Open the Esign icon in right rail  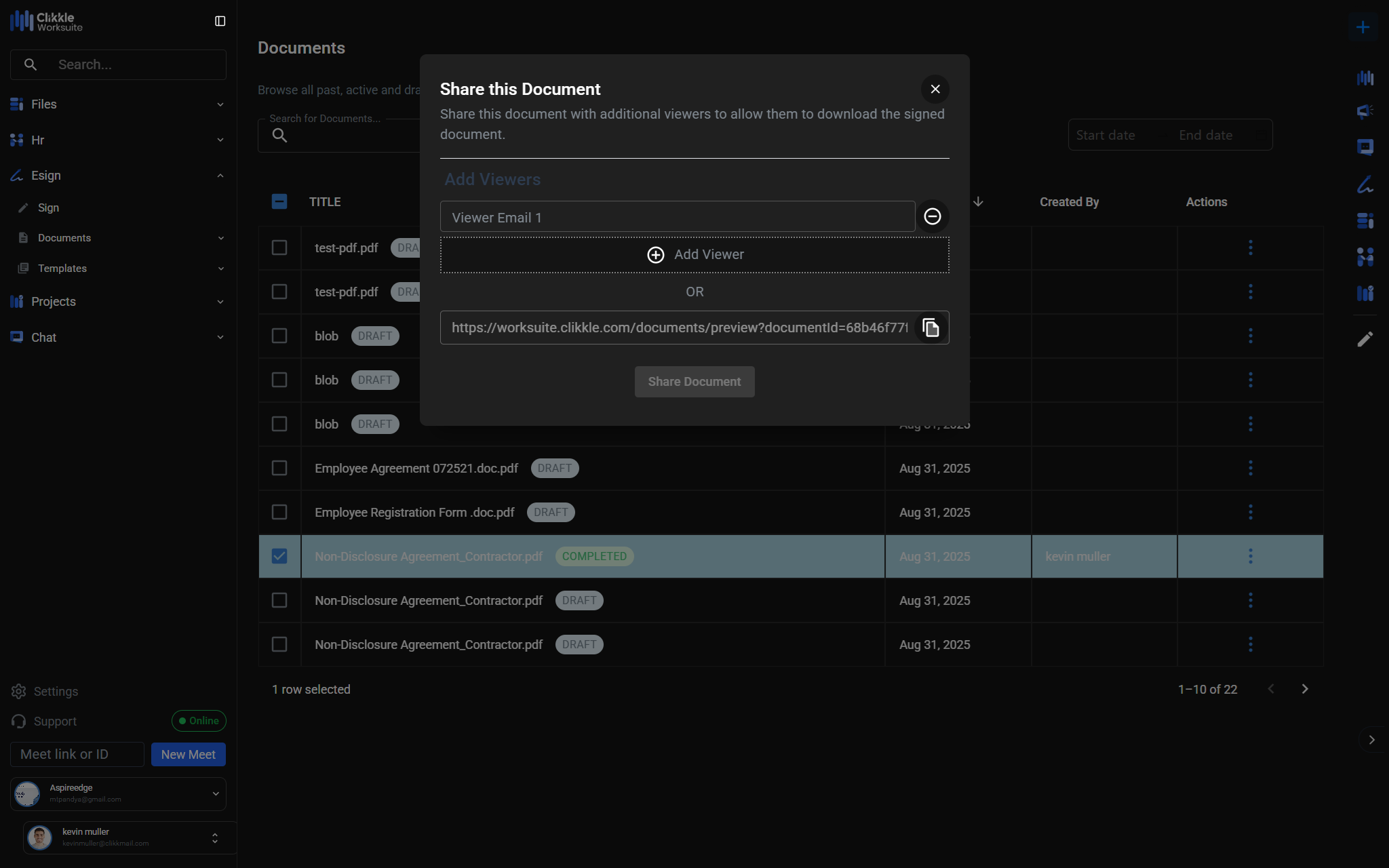point(1365,184)
